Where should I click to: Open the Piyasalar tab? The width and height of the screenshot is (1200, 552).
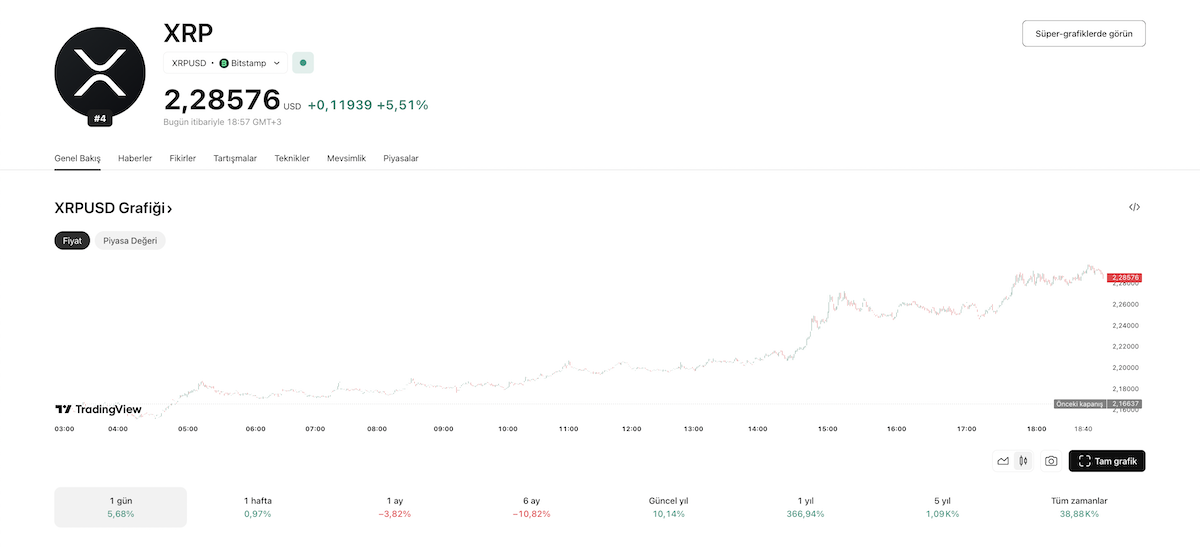(x=401, y=158)
